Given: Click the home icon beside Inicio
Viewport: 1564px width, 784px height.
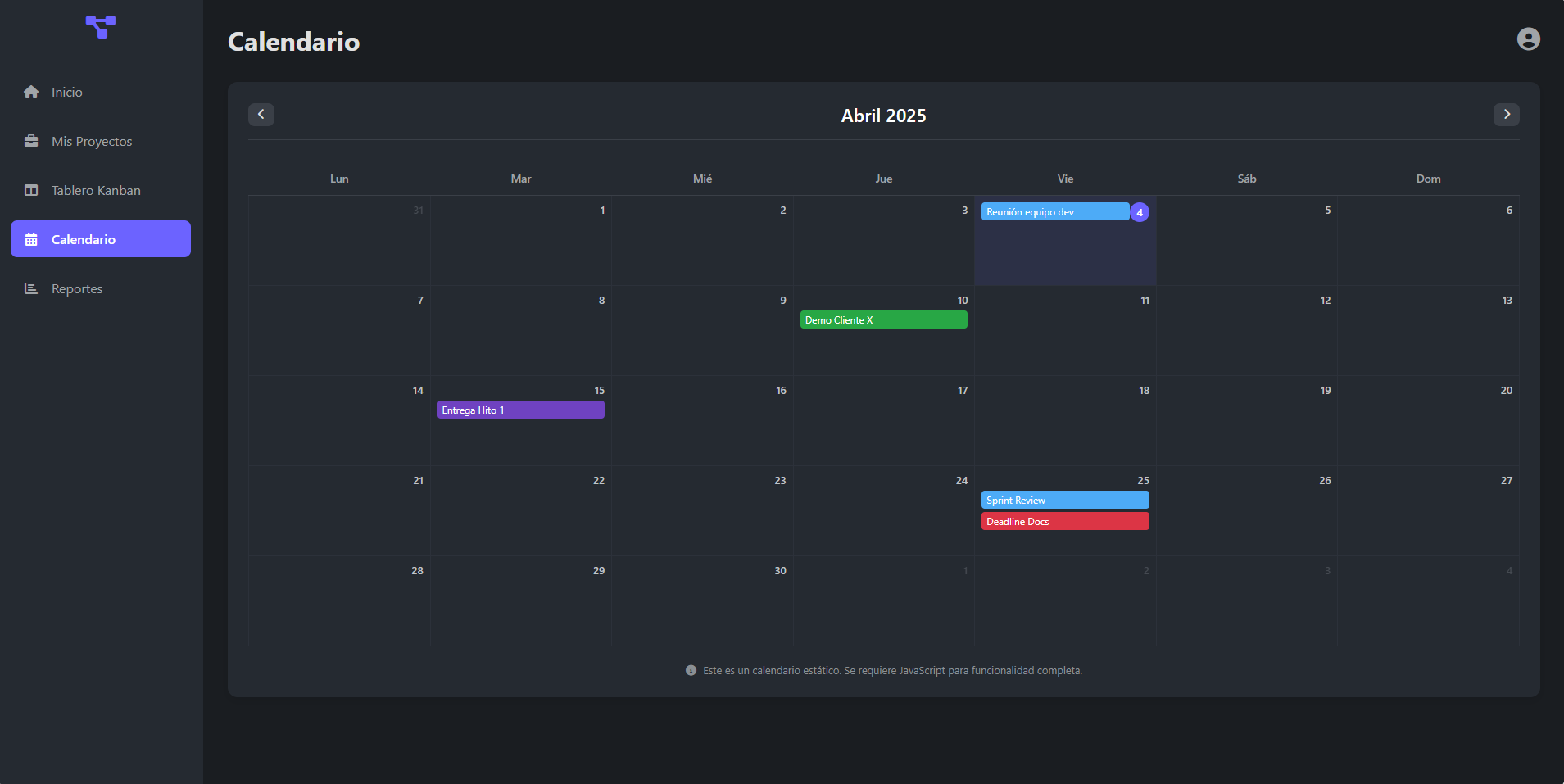Looking at the screenshot, I should [x=31, y=92].
